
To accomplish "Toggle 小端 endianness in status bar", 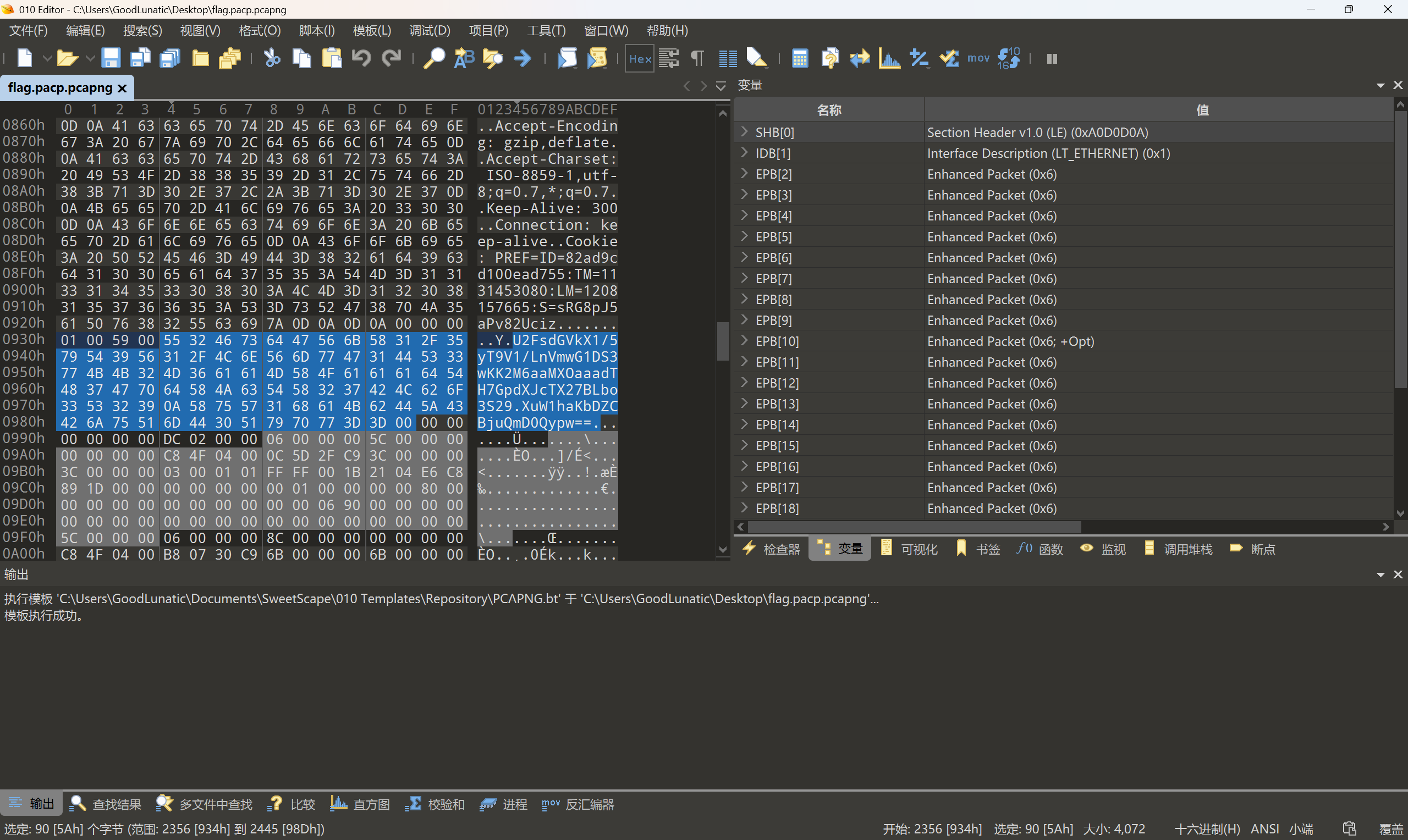I will [1301, 828].
